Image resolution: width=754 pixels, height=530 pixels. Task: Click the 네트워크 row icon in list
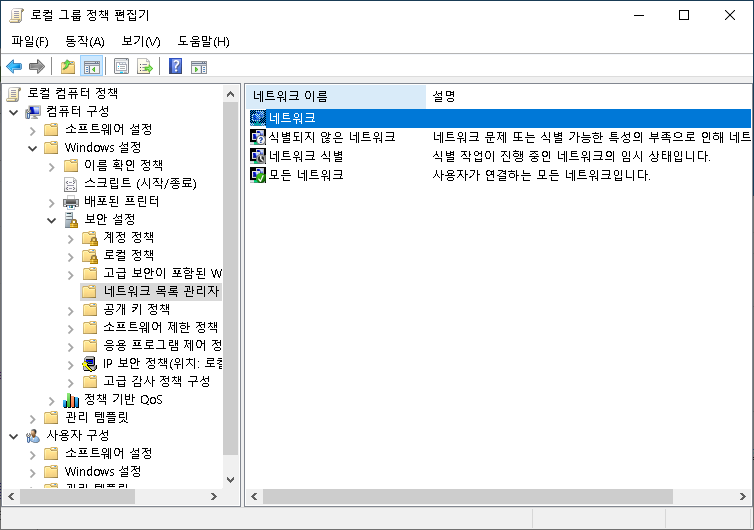(258, 118)
